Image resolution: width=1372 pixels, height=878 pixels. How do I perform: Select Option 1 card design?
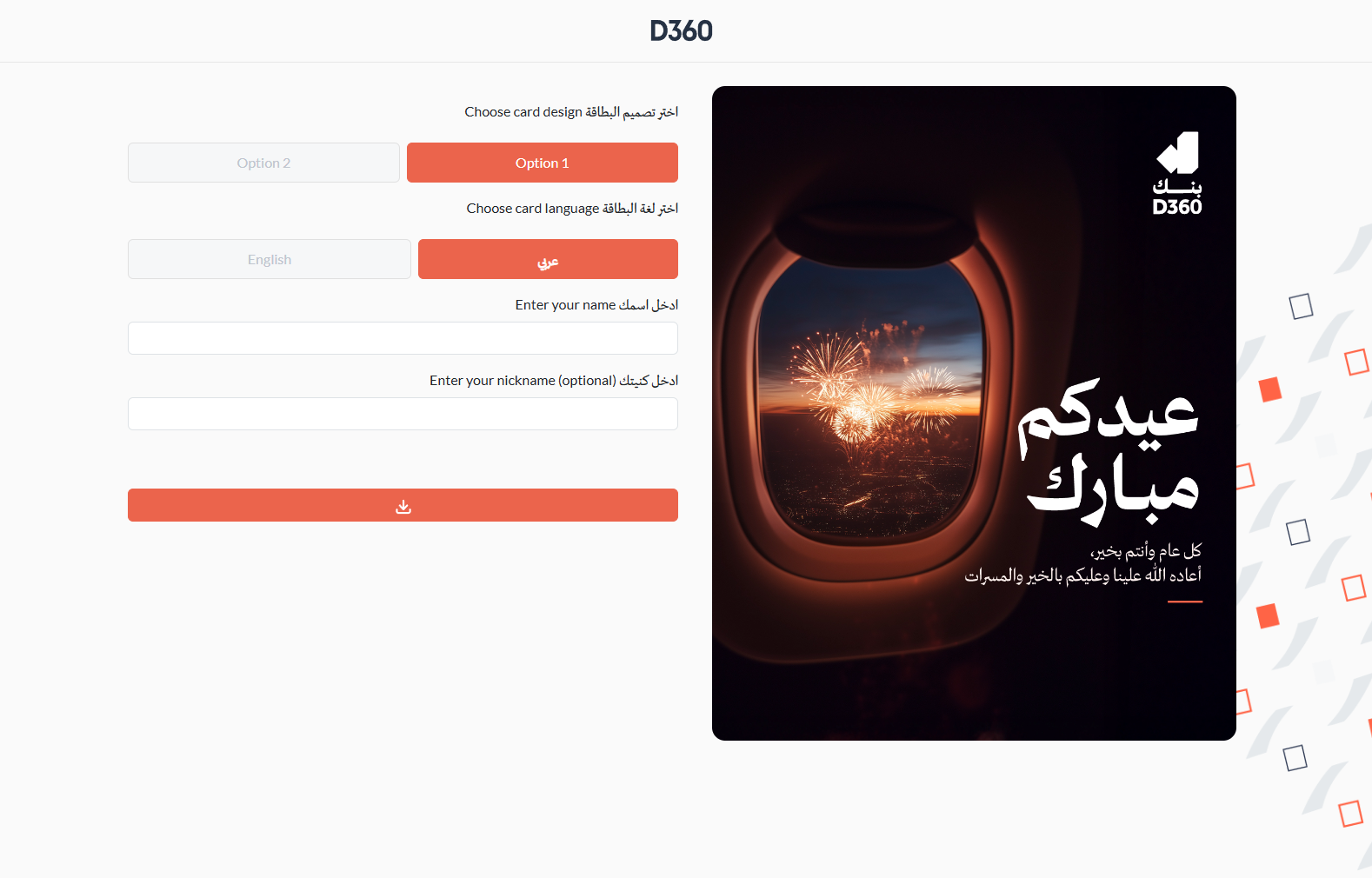(543, 163)
